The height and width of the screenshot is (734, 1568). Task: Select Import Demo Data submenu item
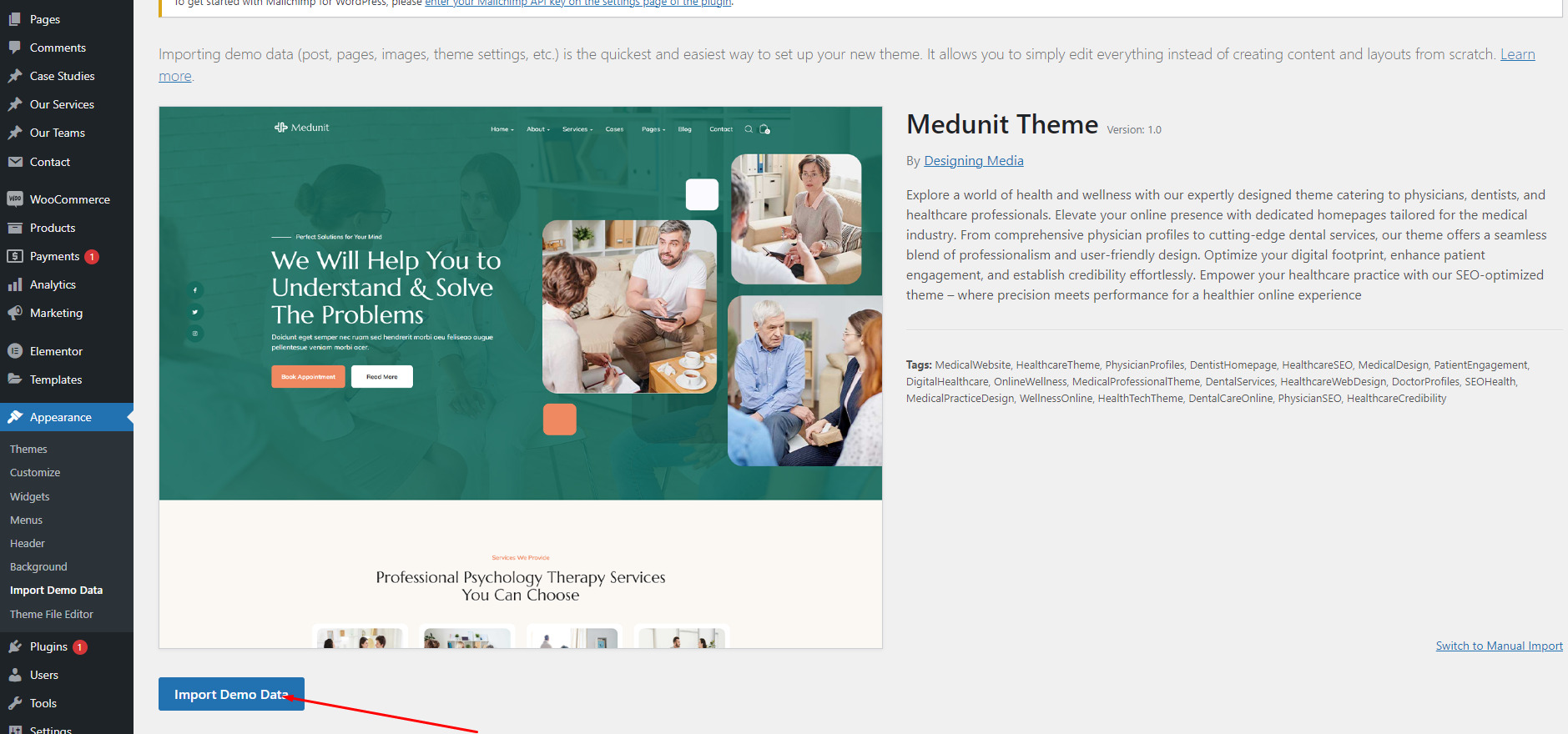click(x=56, y=590)
